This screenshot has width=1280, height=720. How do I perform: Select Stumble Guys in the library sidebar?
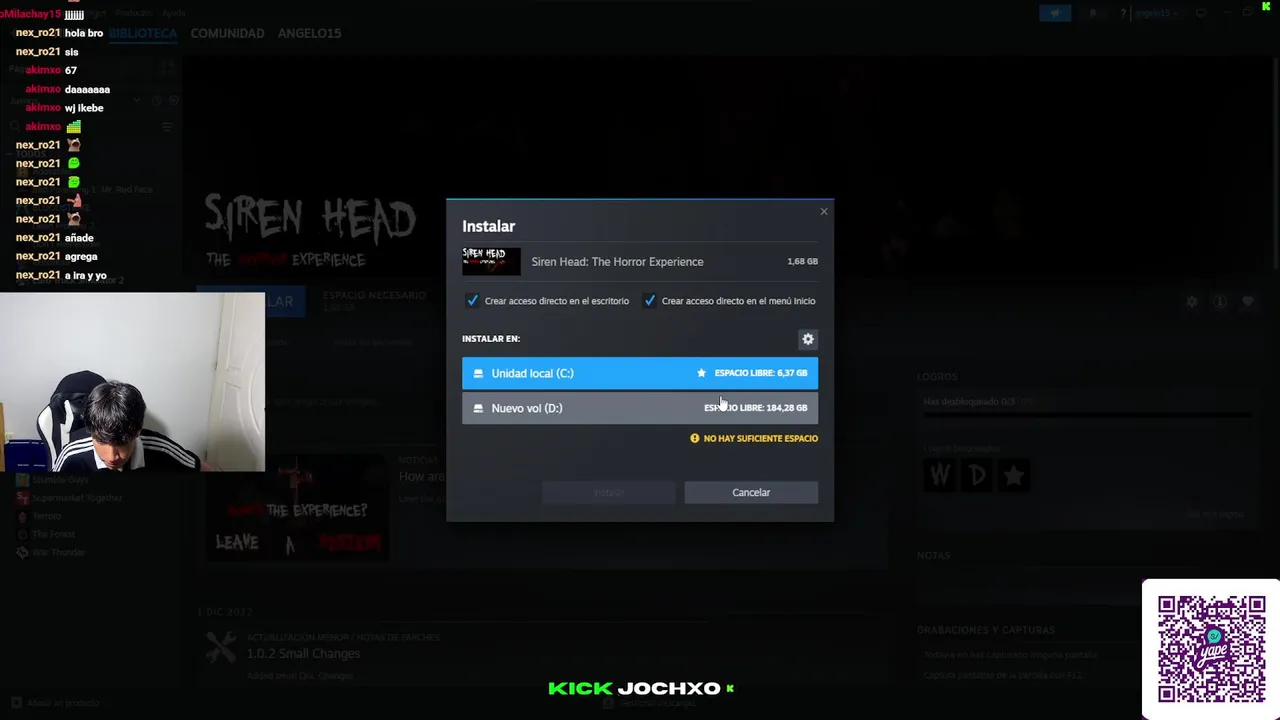click(59, 479)
